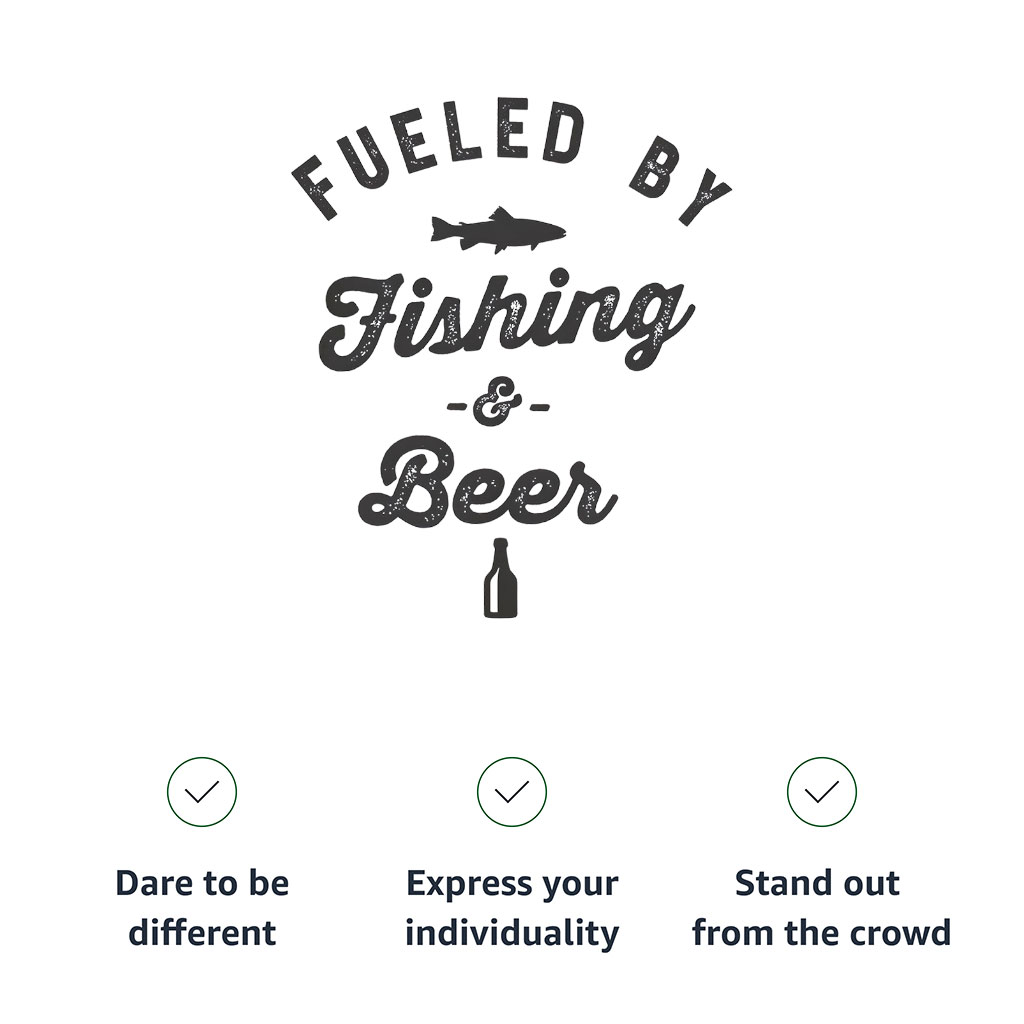Click the fish silhouette icon

coord(498,230)
